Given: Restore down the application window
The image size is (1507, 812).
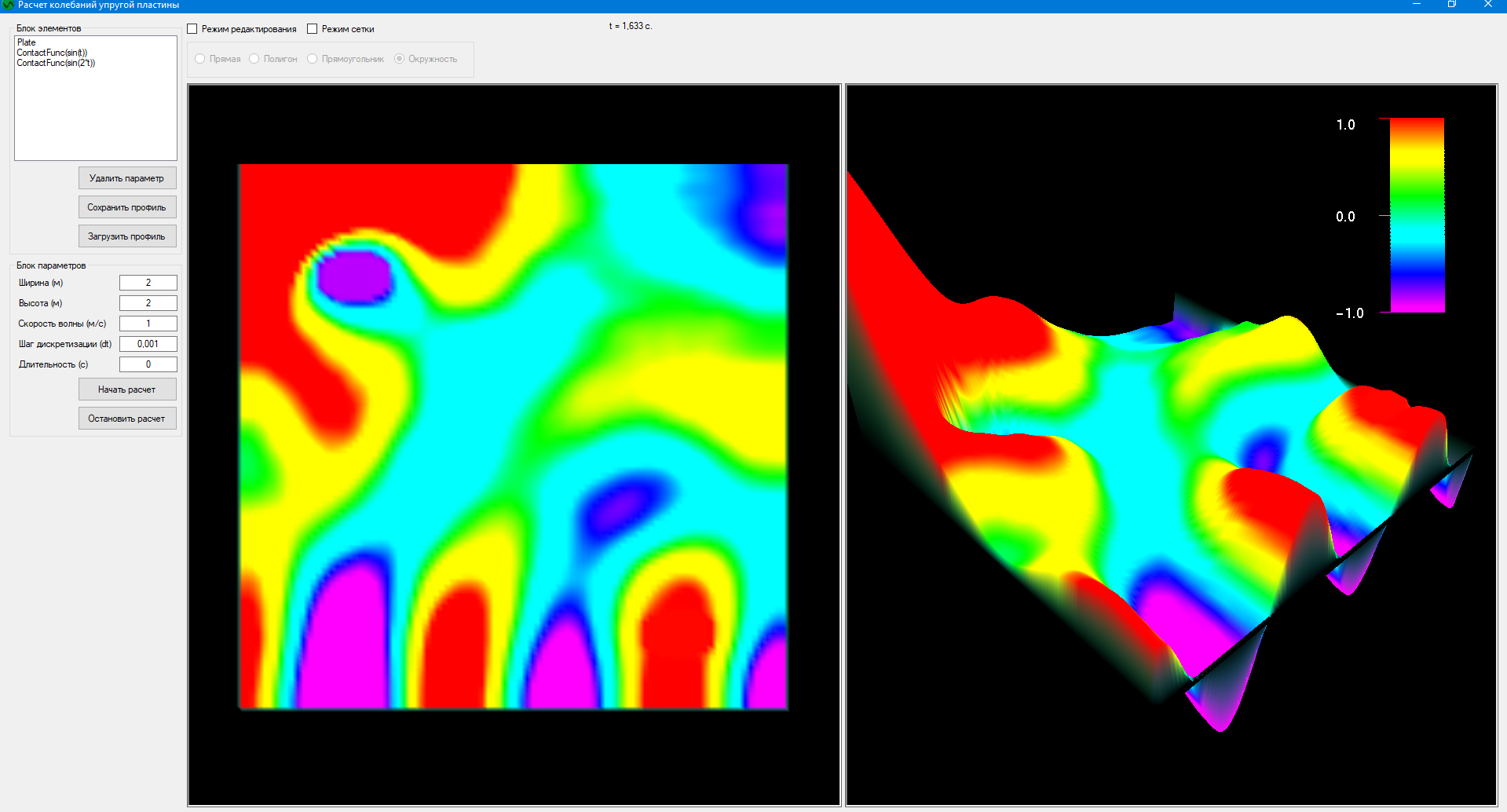Looking at the screenshot, I should coord(1452,5).
